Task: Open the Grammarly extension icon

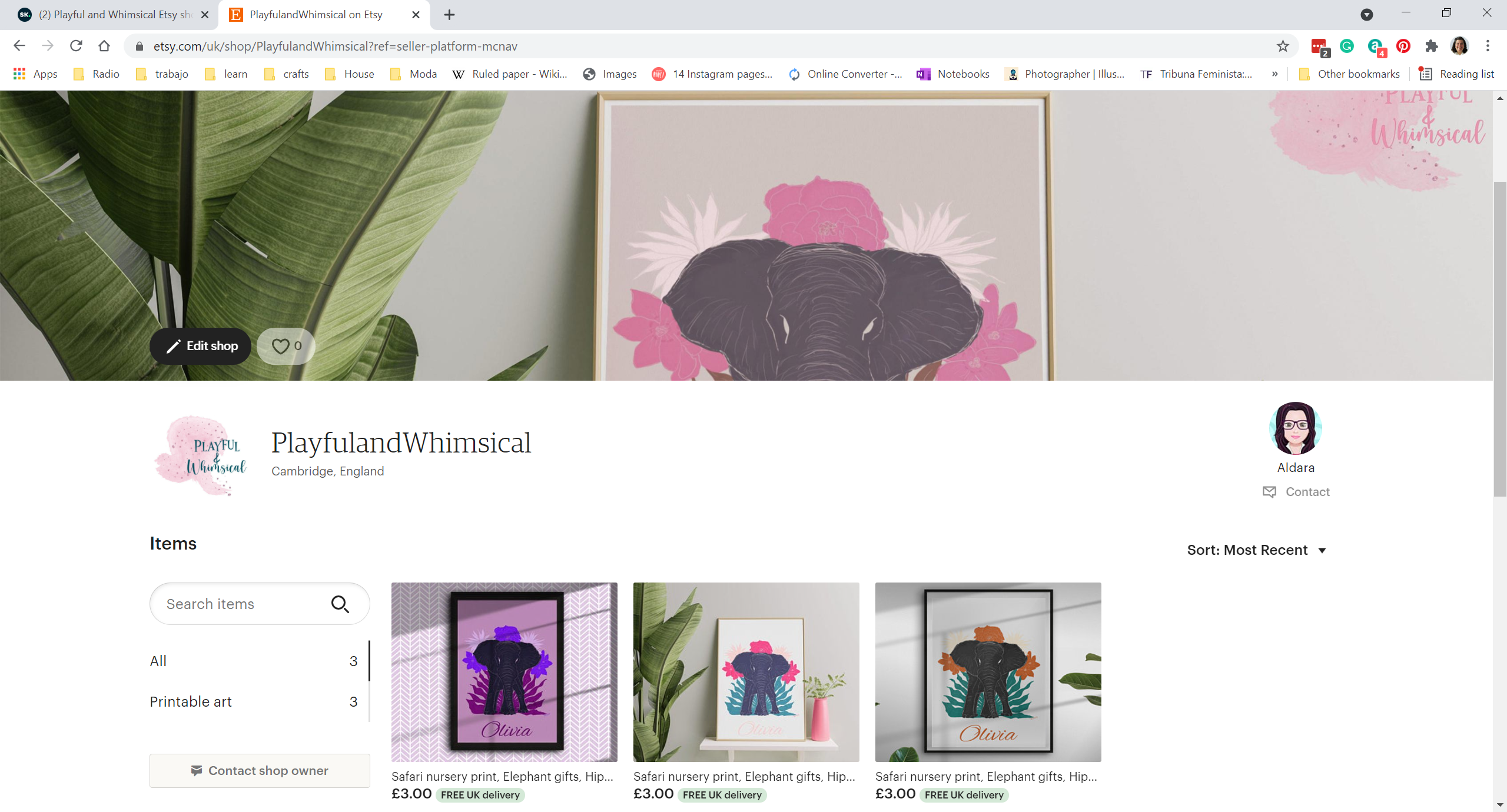Action: pyautogui.click(x=1347, y=46)
